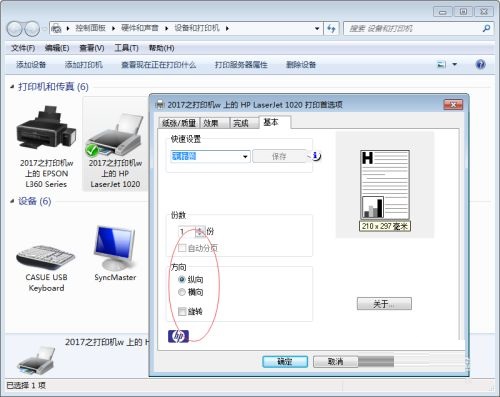Open the address bar history dropdown
The height and width of the screenshot is (397, 500).
[317, 29]
